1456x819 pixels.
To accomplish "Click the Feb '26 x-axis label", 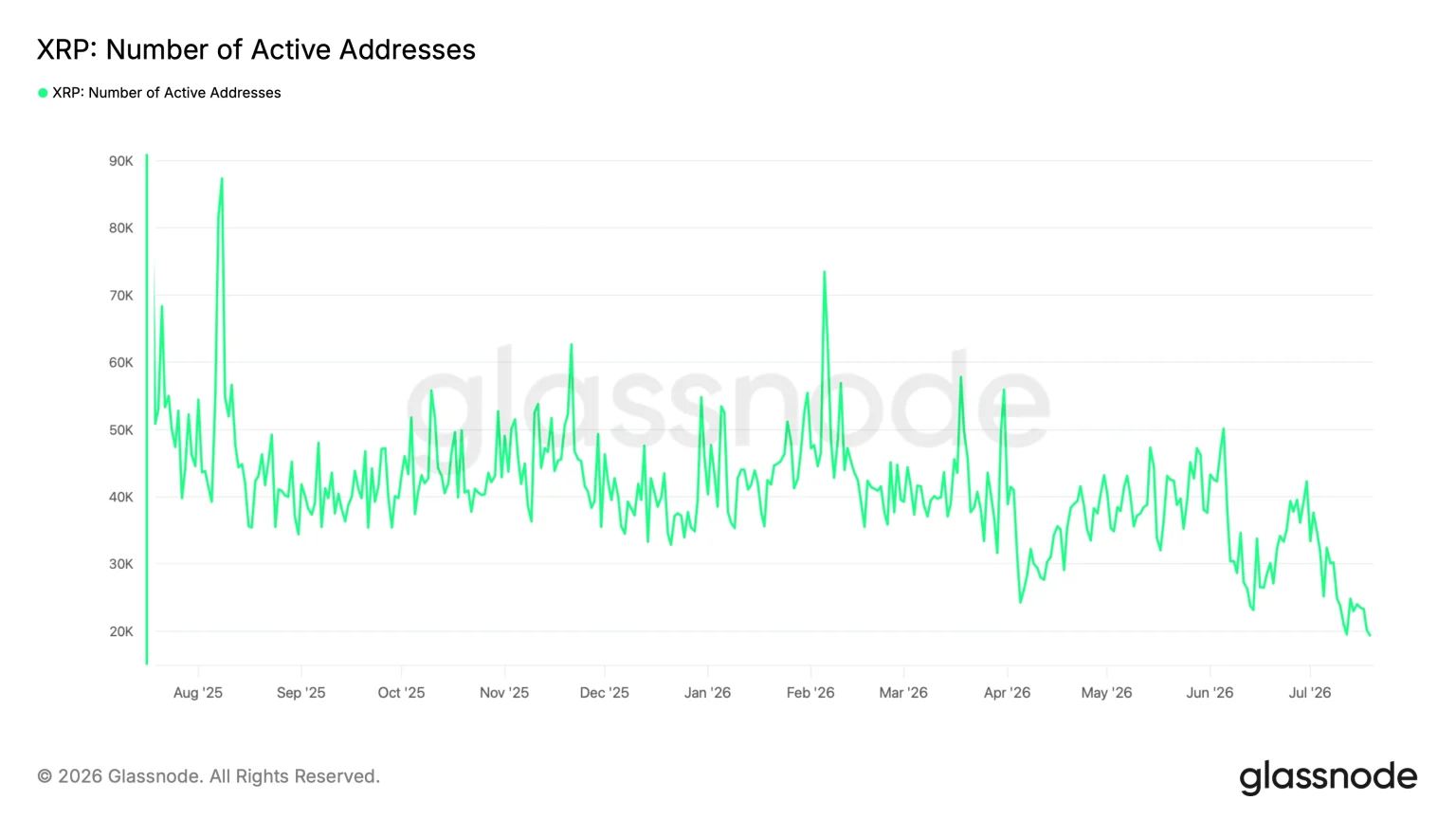I will click(x=810, y=693).
